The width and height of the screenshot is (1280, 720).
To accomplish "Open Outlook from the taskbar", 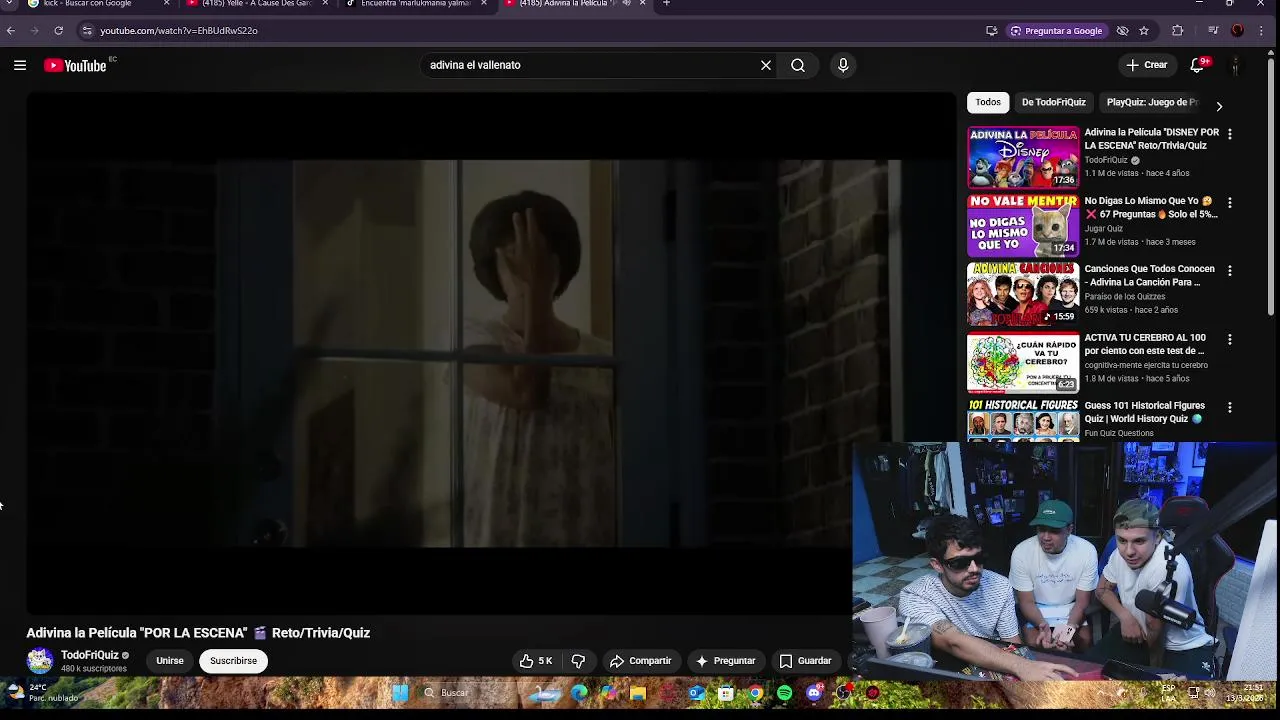I will [x=697, y=692].
